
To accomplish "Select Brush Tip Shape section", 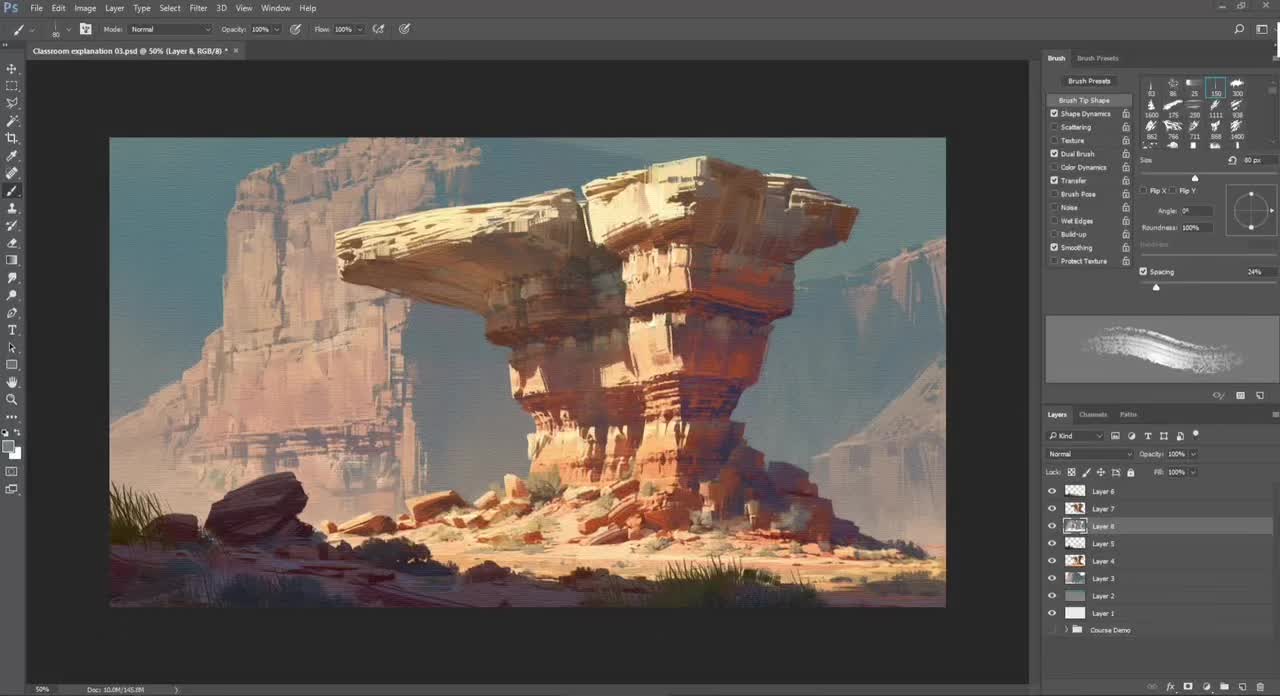I will (x=1089, y=100).
